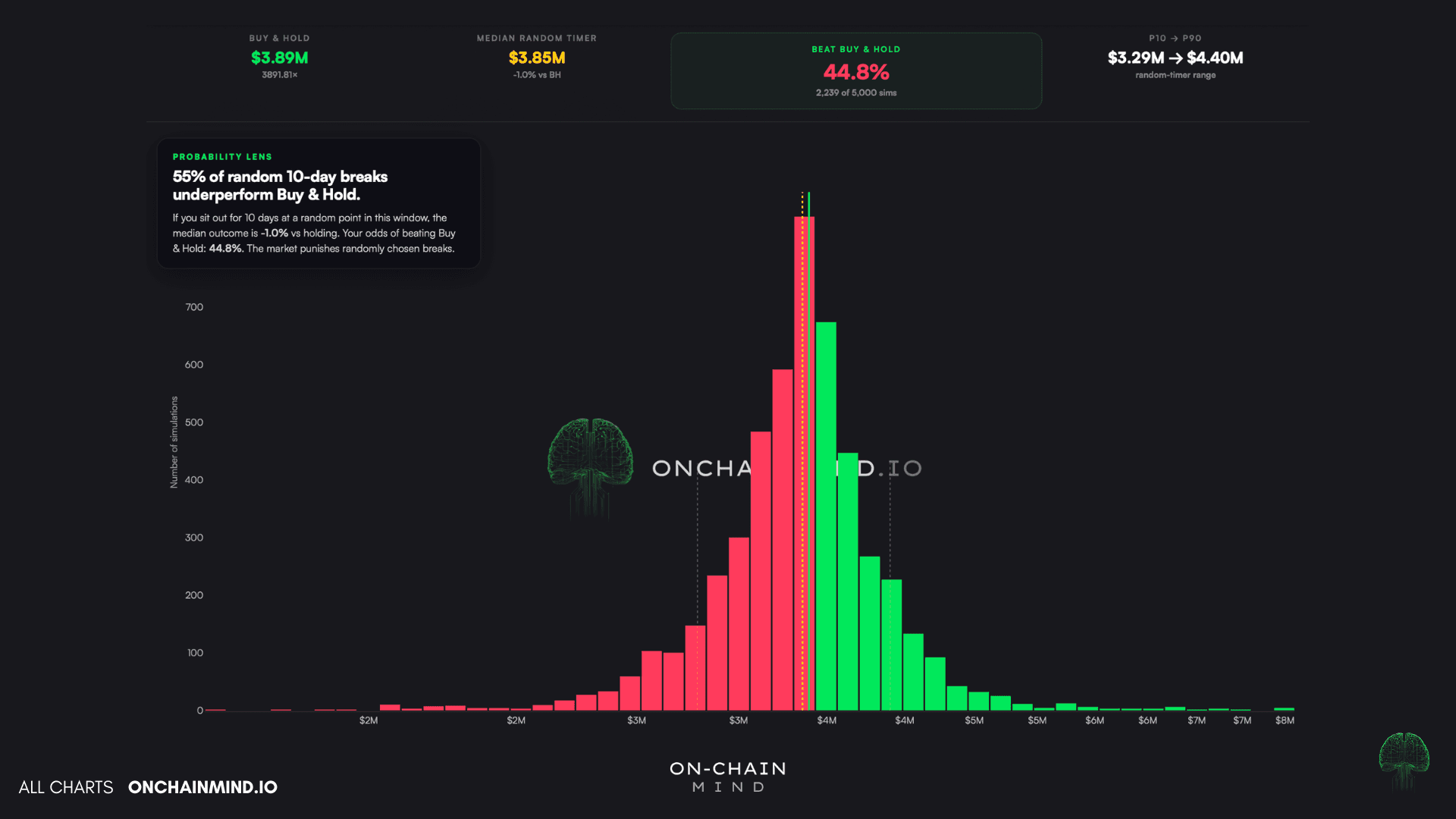The width and height of the screenshot is (1456, 819).
Task: Click the '3891.81×' multiplier text
Action: point(280,75)
